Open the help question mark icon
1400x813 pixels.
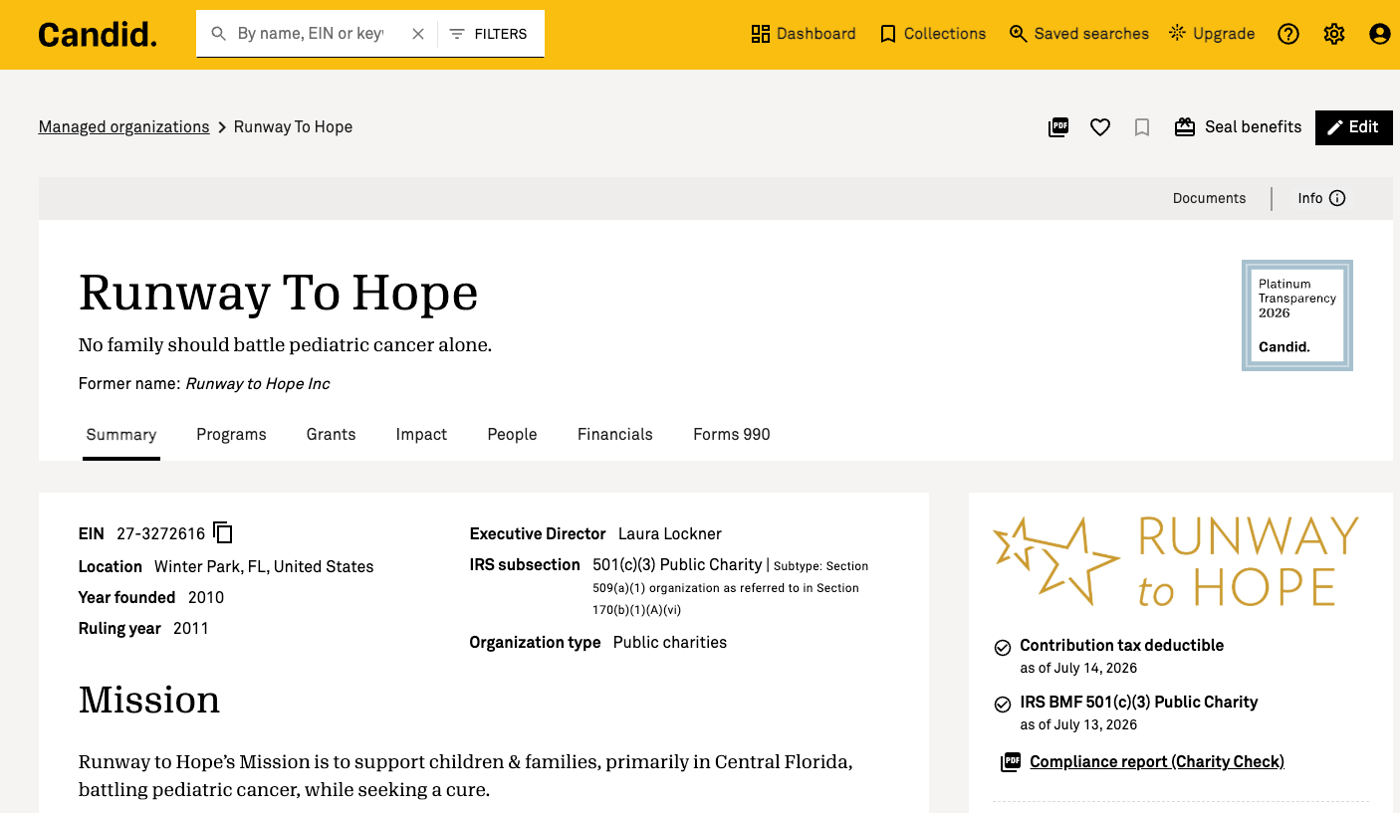(1288, 34)
